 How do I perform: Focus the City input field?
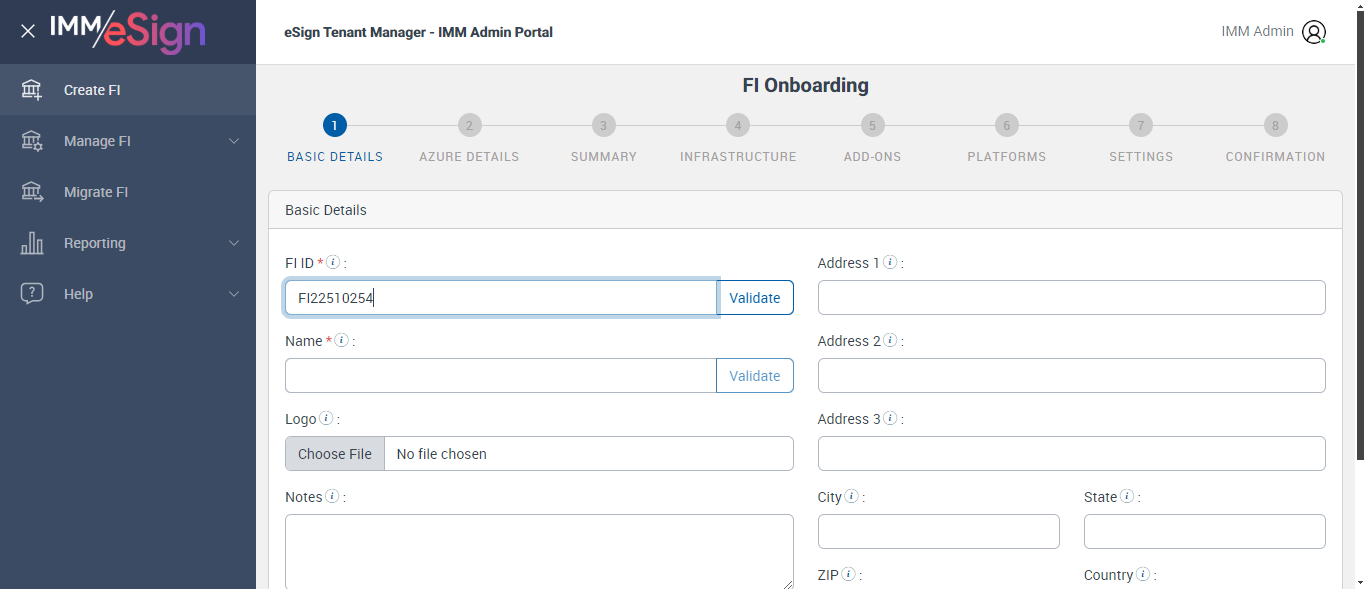[x=938, y=532]
